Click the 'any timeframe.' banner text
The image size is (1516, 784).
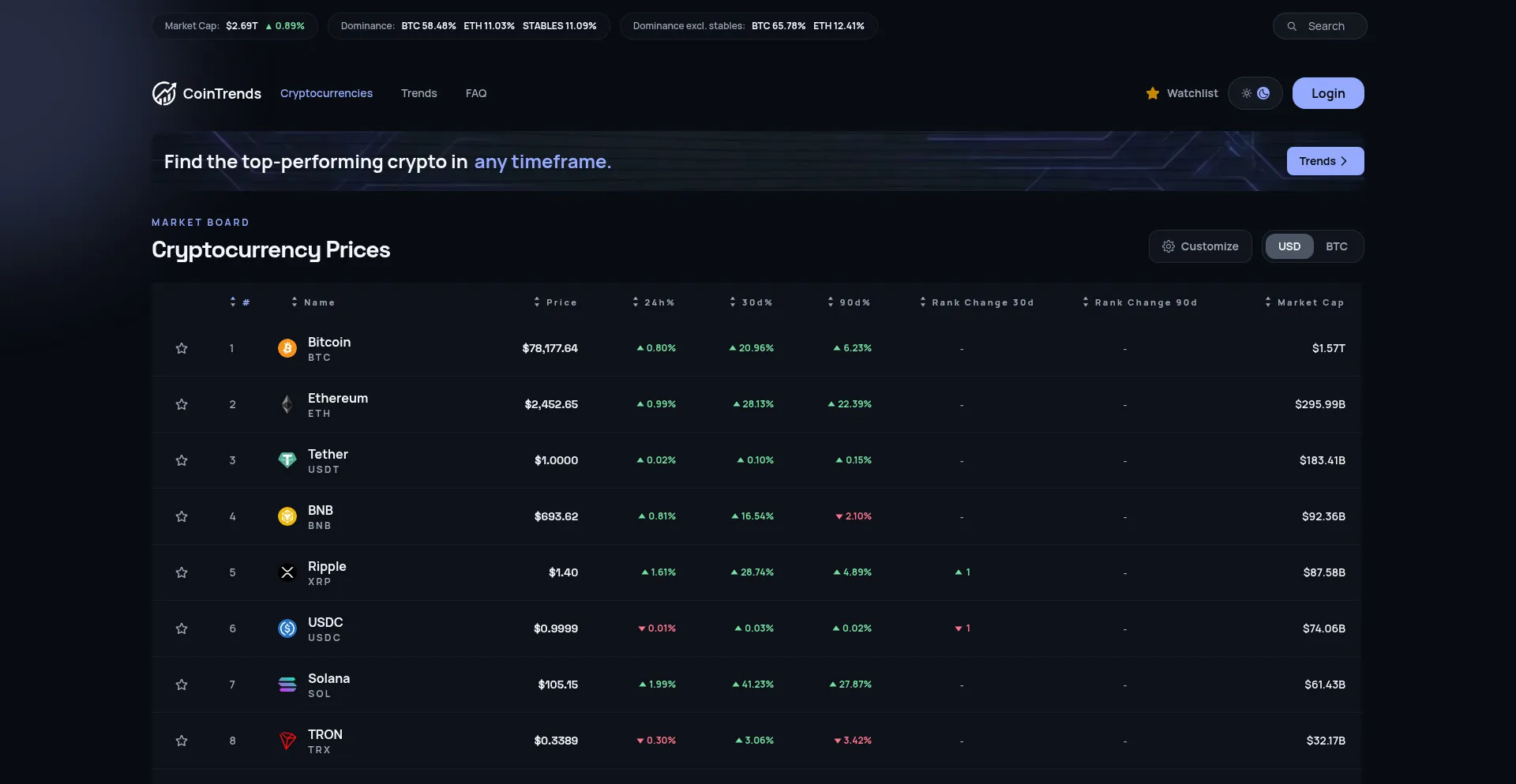[542, 162]
